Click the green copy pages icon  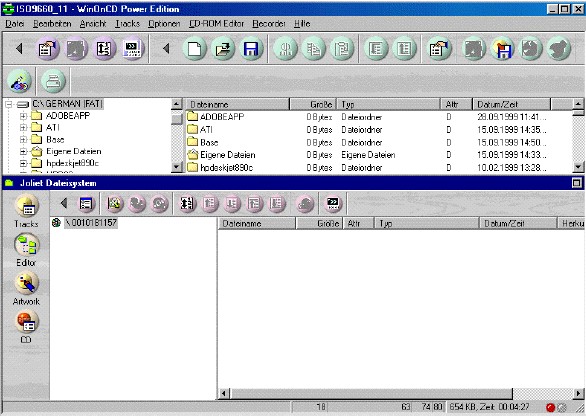coord(313,49)
